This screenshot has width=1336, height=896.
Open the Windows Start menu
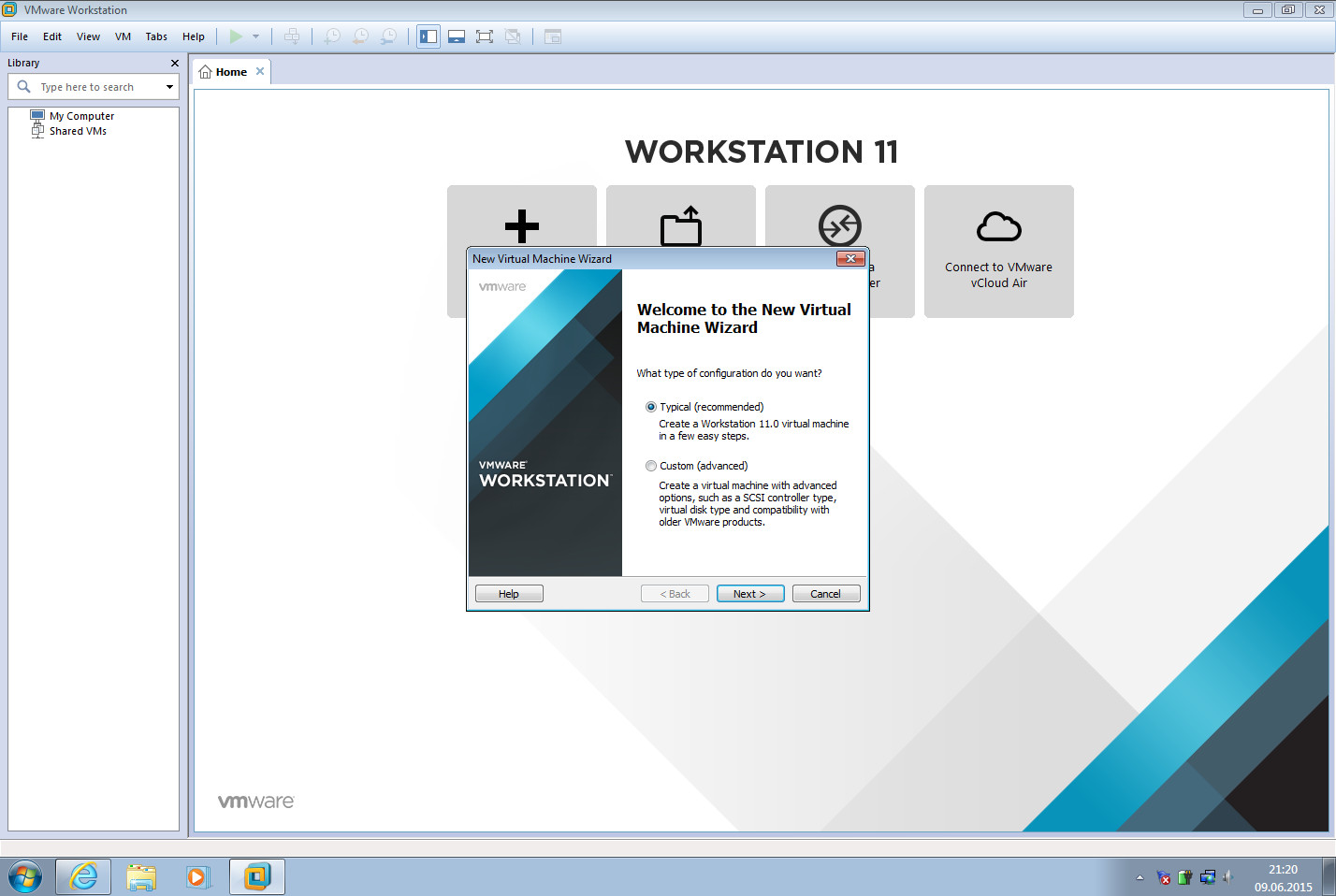(25, 877)
